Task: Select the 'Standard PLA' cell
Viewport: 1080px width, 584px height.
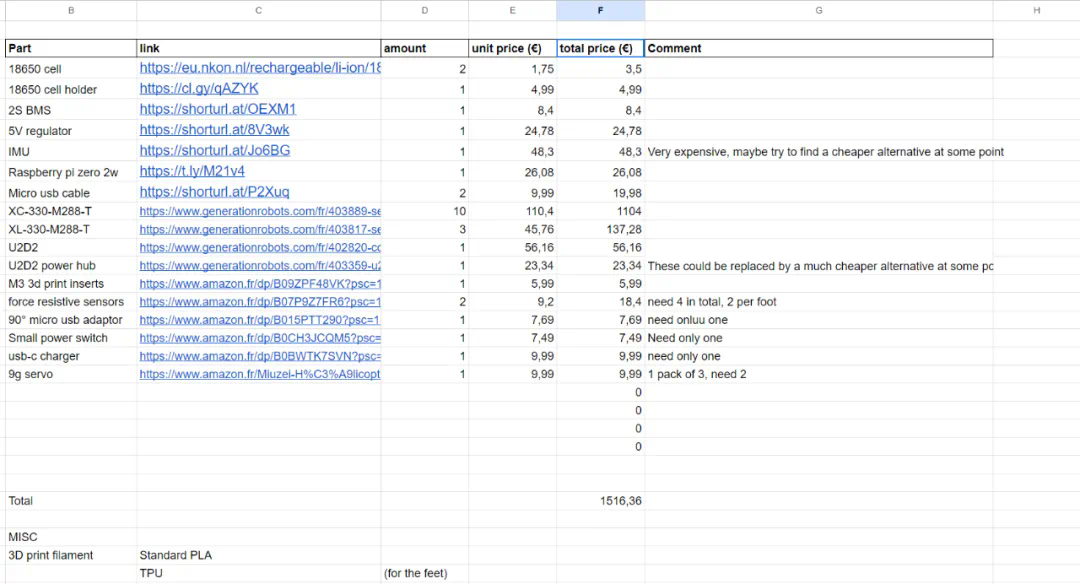Action: click(x=176, y=555)
